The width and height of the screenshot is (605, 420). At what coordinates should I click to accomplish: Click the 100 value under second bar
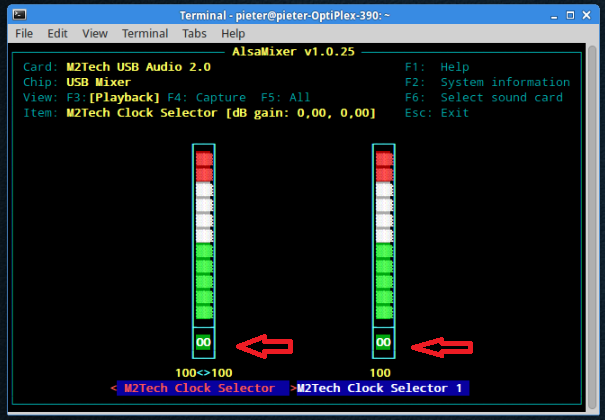click(x=380, y=373)
